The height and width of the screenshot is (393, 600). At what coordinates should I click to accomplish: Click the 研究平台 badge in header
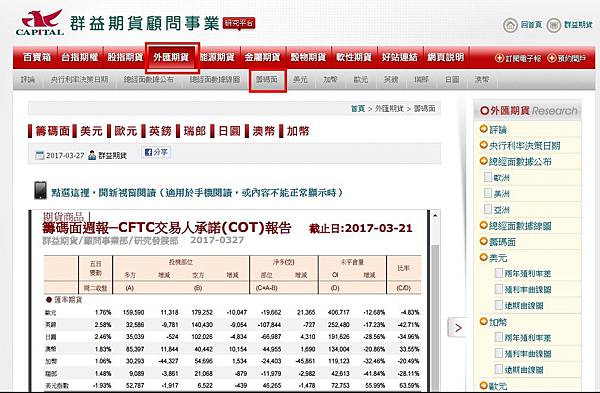[239, 23]
